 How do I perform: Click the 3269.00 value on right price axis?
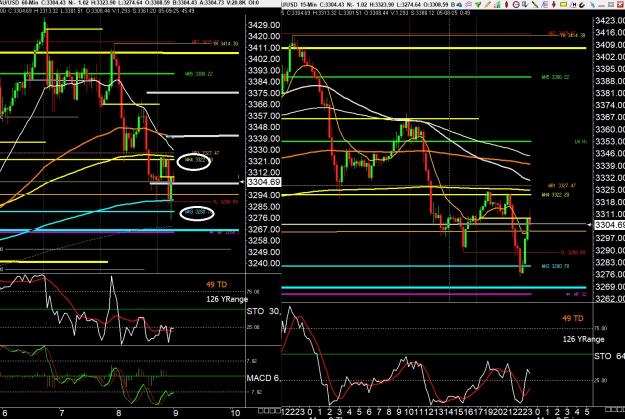pos(610,287)
